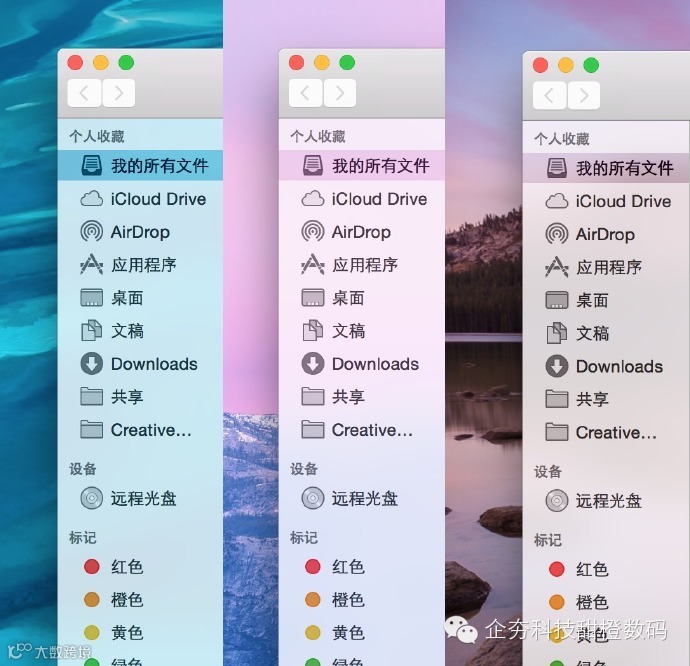690x666 pixels.
Task: Click the back arrow in the mountain-lake Finder window
Action: point(549,95)
